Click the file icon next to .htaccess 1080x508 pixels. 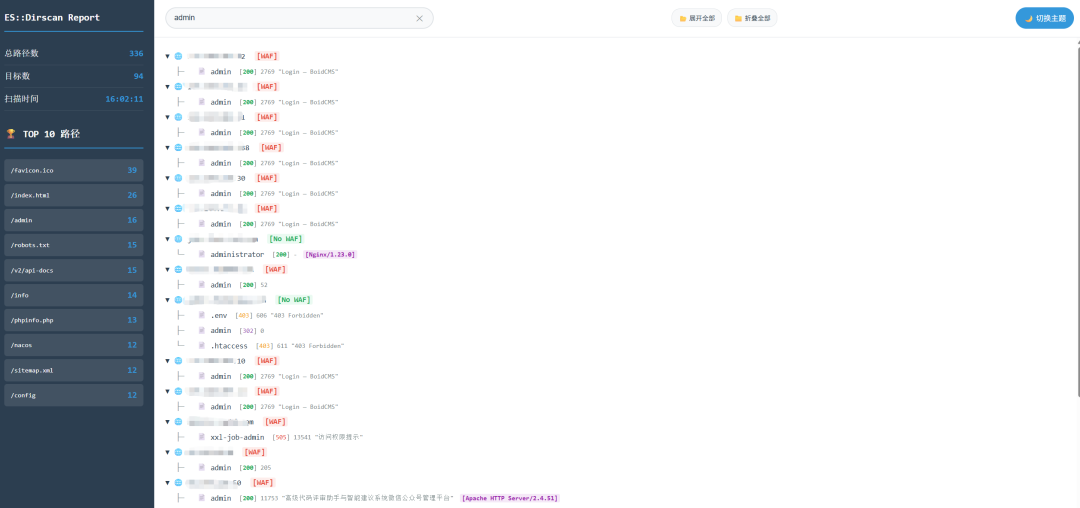pyautogui.click(x=202, y=346)
